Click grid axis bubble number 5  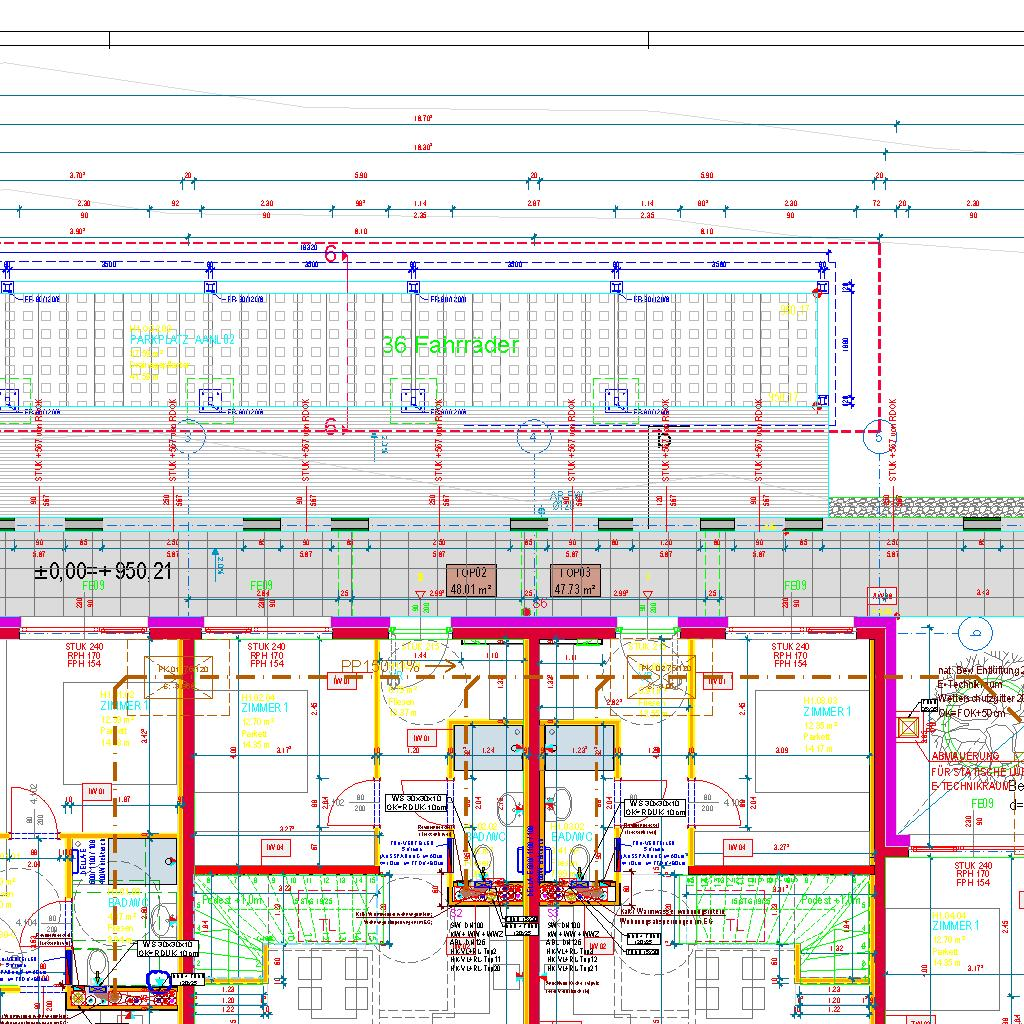pos(878,437)
